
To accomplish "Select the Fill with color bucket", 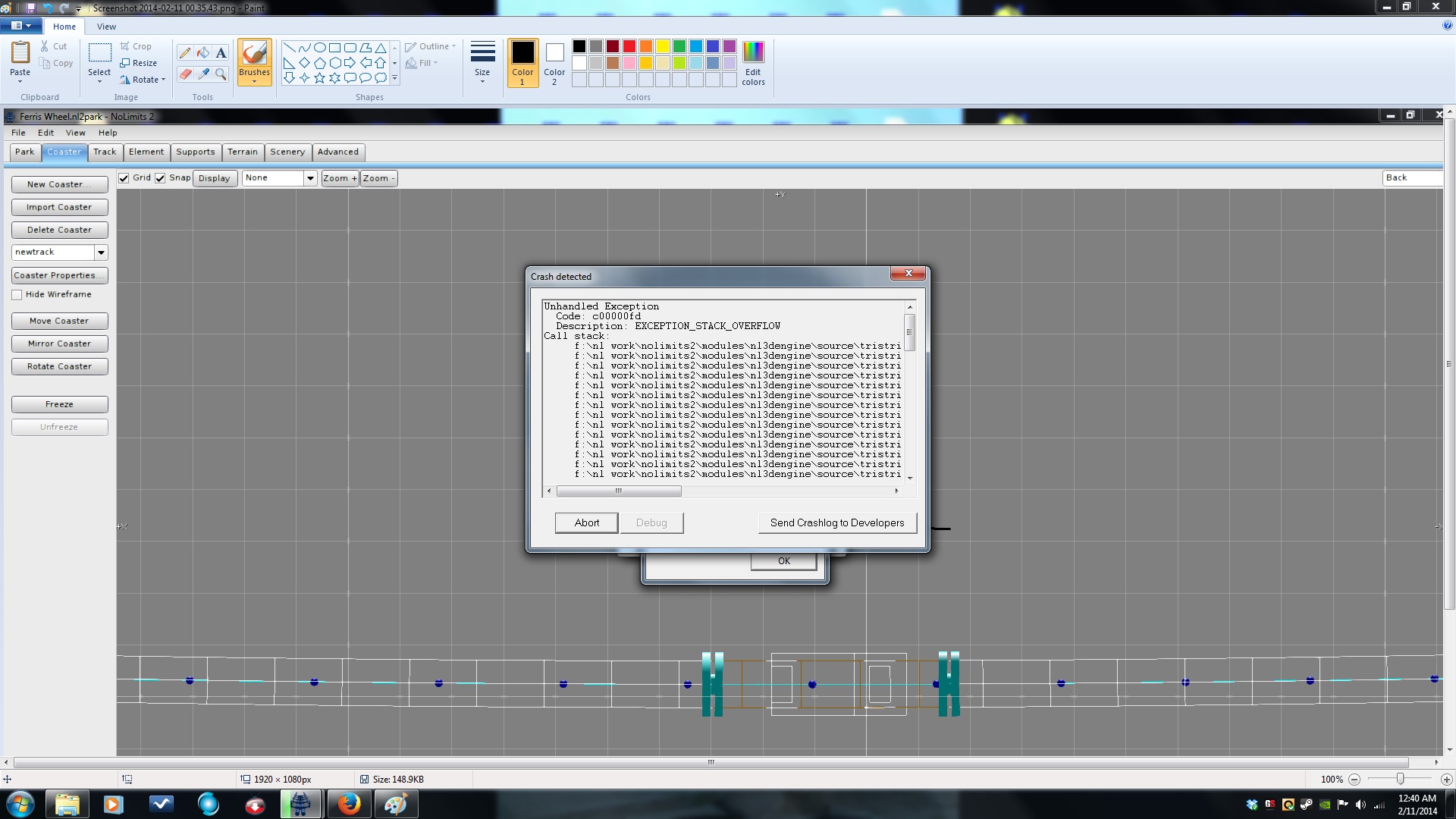I will pyautogui.click(x=202, y=52).
